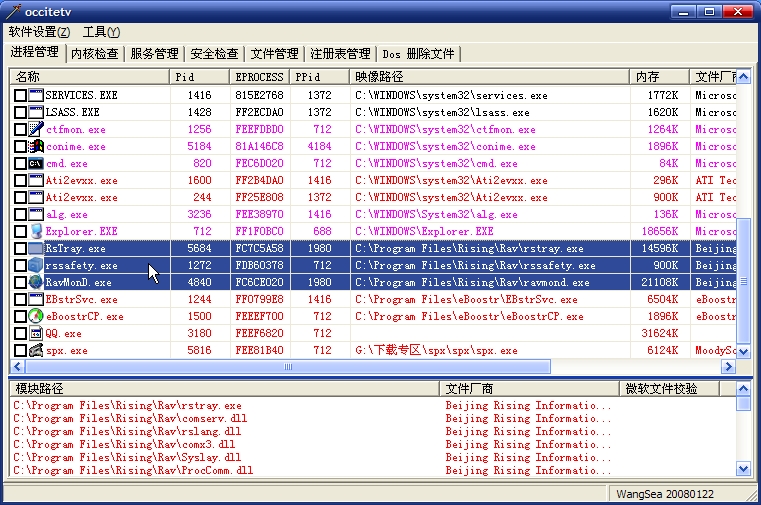Click process list scroll-left arrow

point(17,367)
